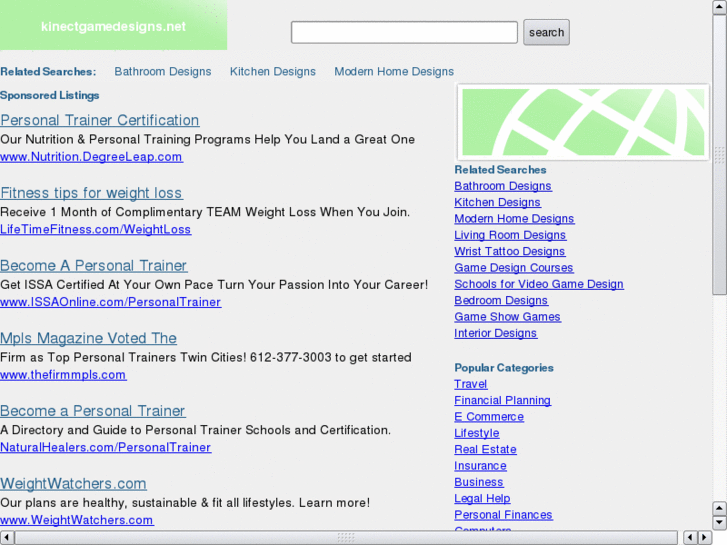The width and height of the screenshot is (727, 545).
Task: Visit www.ISSAOnline.com/PersonalTrainer link
Action: click(110, 302)
